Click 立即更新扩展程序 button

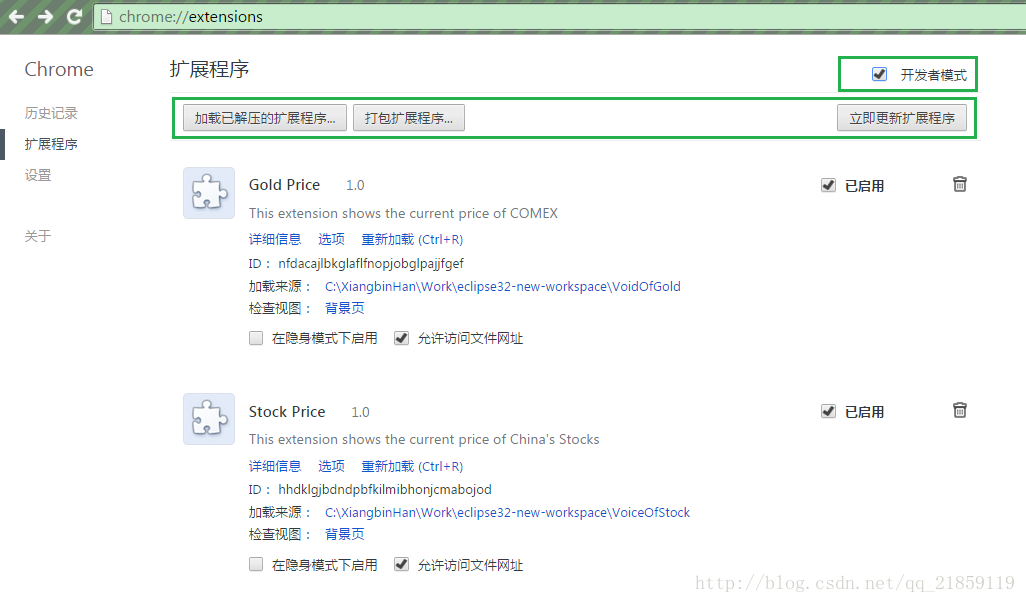[902, 117]
